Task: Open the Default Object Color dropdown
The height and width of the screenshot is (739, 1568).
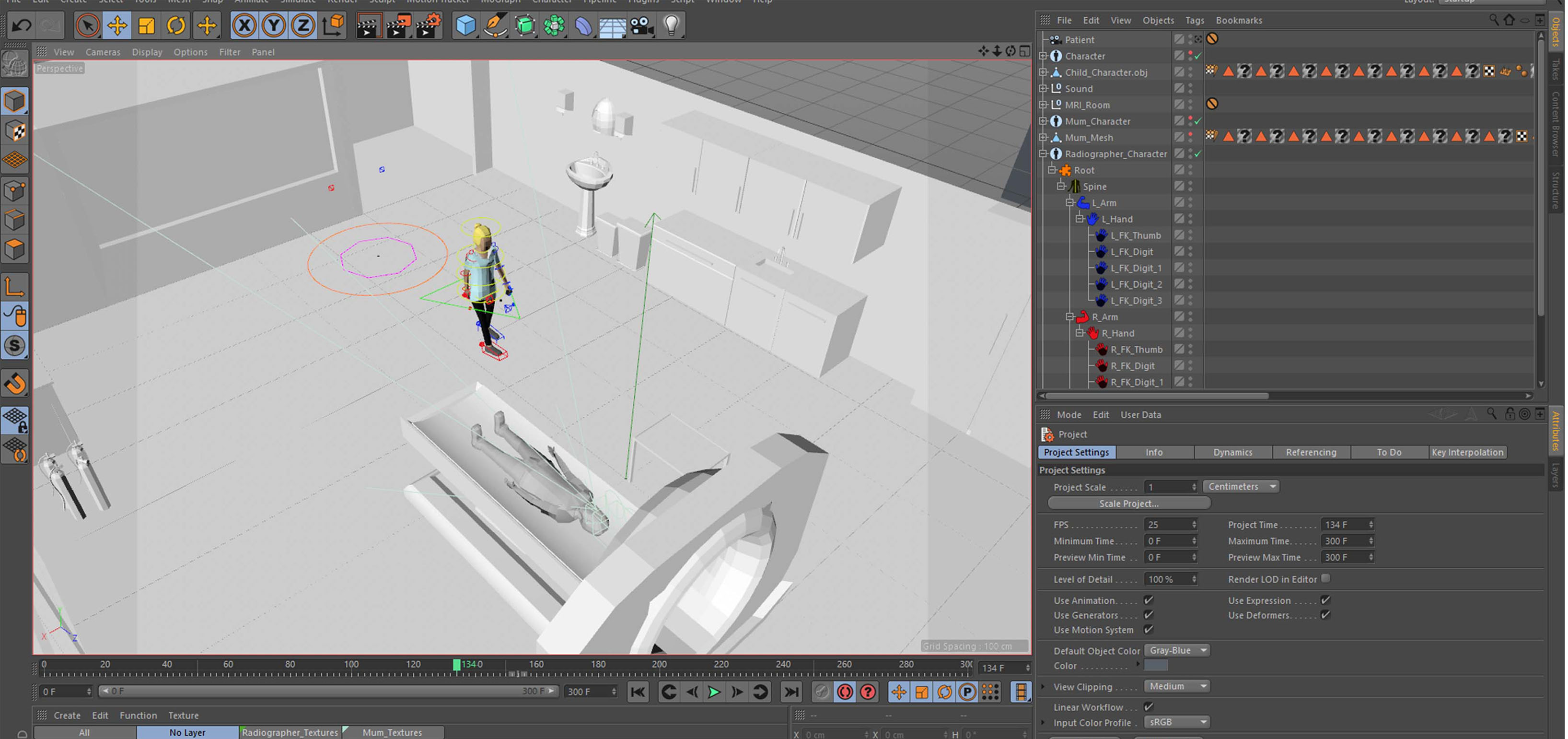Action: click(1177, 650)
